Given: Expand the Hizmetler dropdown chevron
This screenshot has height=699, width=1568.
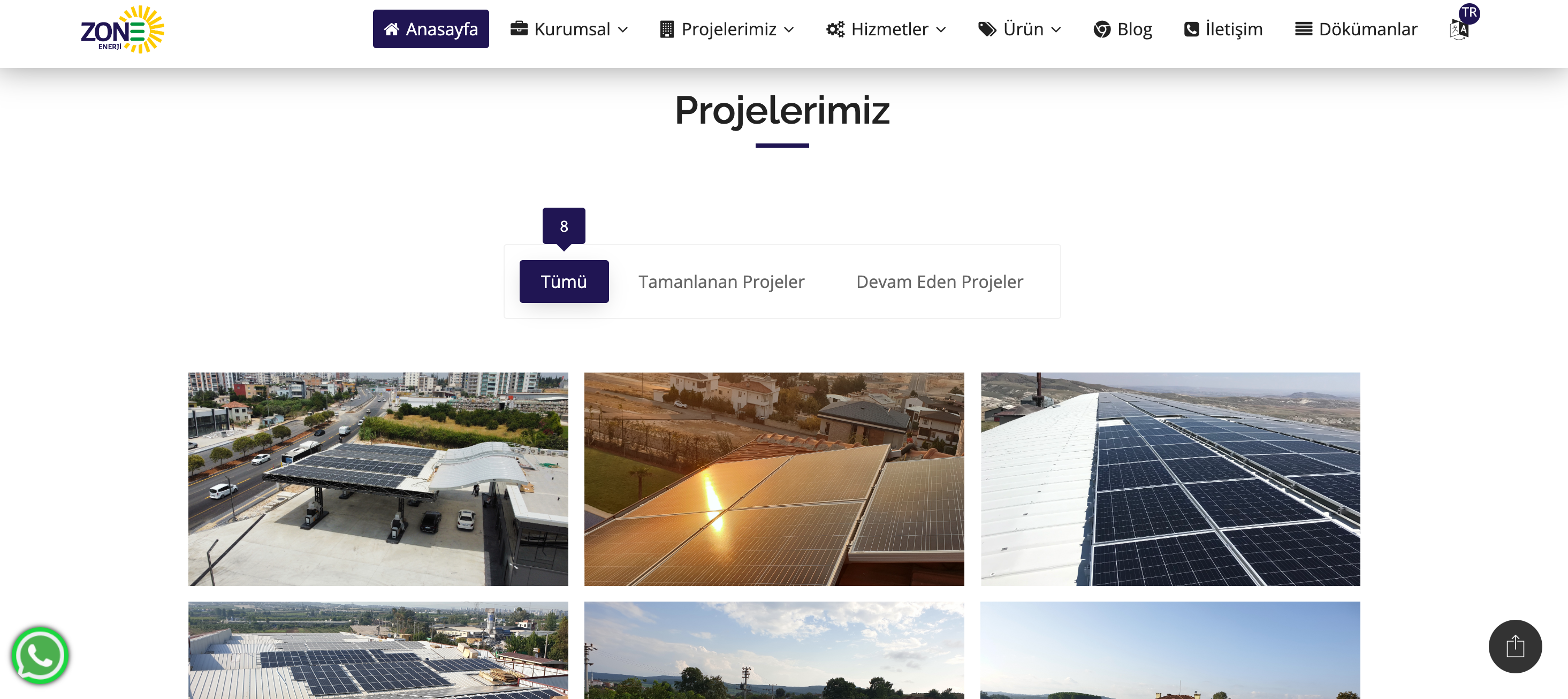Looking at the screenshot, I should [x=941, y=30].
